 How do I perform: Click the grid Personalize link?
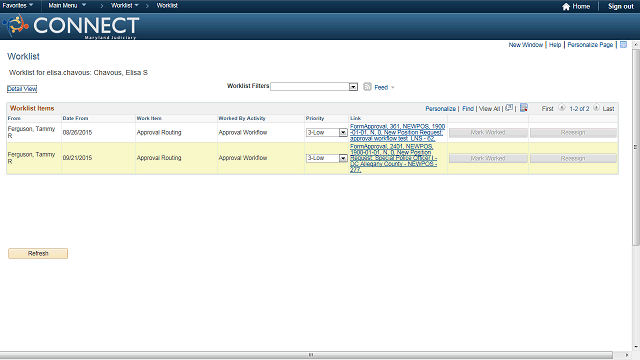coord(440,109)
